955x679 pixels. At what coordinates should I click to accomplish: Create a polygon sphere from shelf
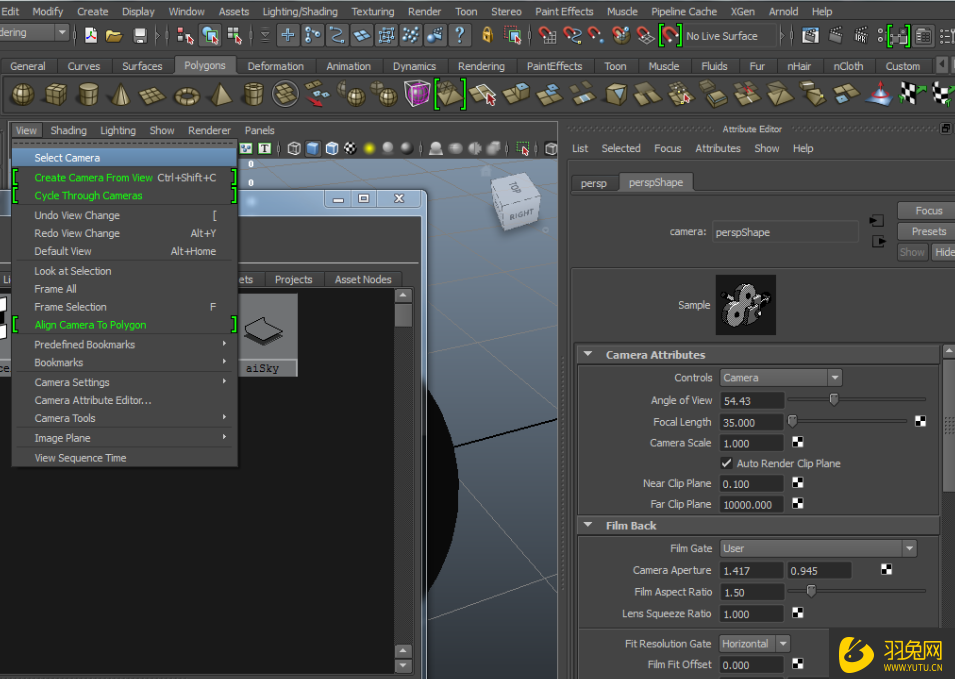(23, 94)
